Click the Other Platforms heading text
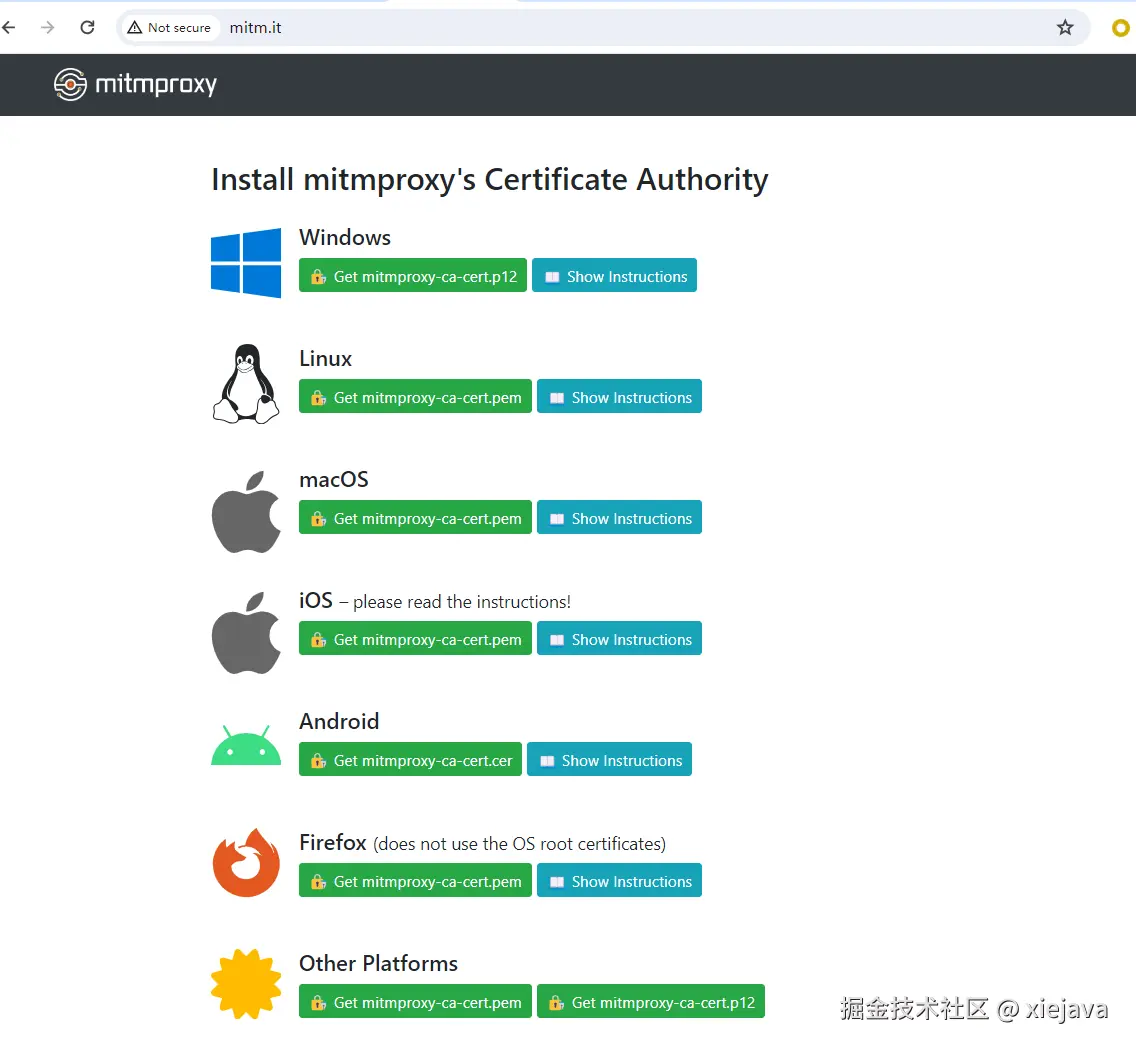 coord(378,963)
